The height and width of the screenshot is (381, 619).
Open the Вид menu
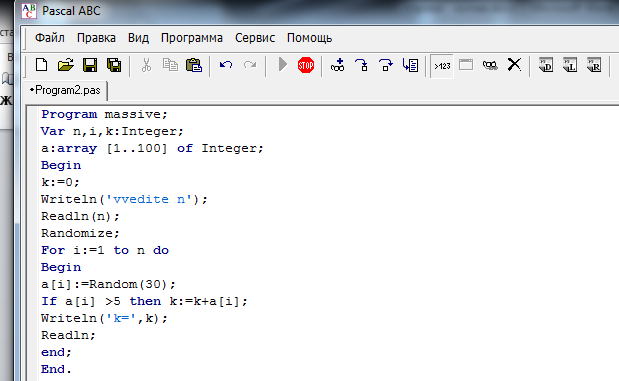[x=138, y=38]
